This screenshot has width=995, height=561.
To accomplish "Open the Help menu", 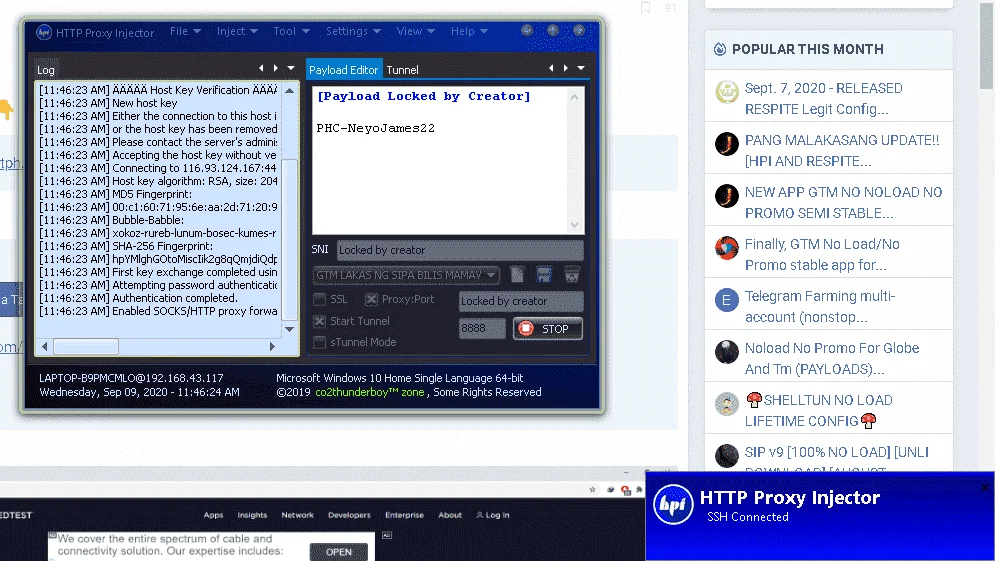I will pos(469,30).
